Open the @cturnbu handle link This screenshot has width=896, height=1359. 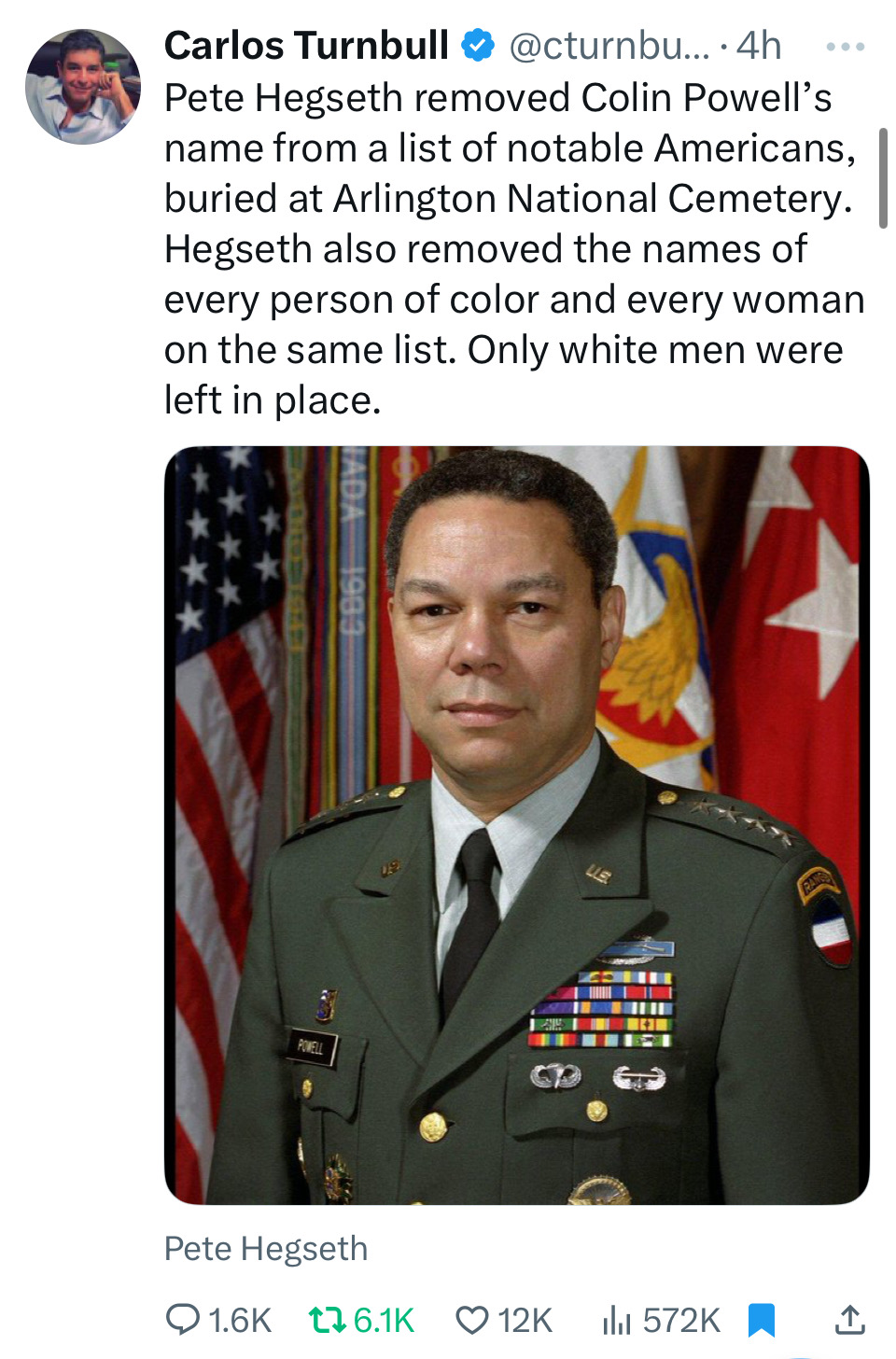click(609, 46)
